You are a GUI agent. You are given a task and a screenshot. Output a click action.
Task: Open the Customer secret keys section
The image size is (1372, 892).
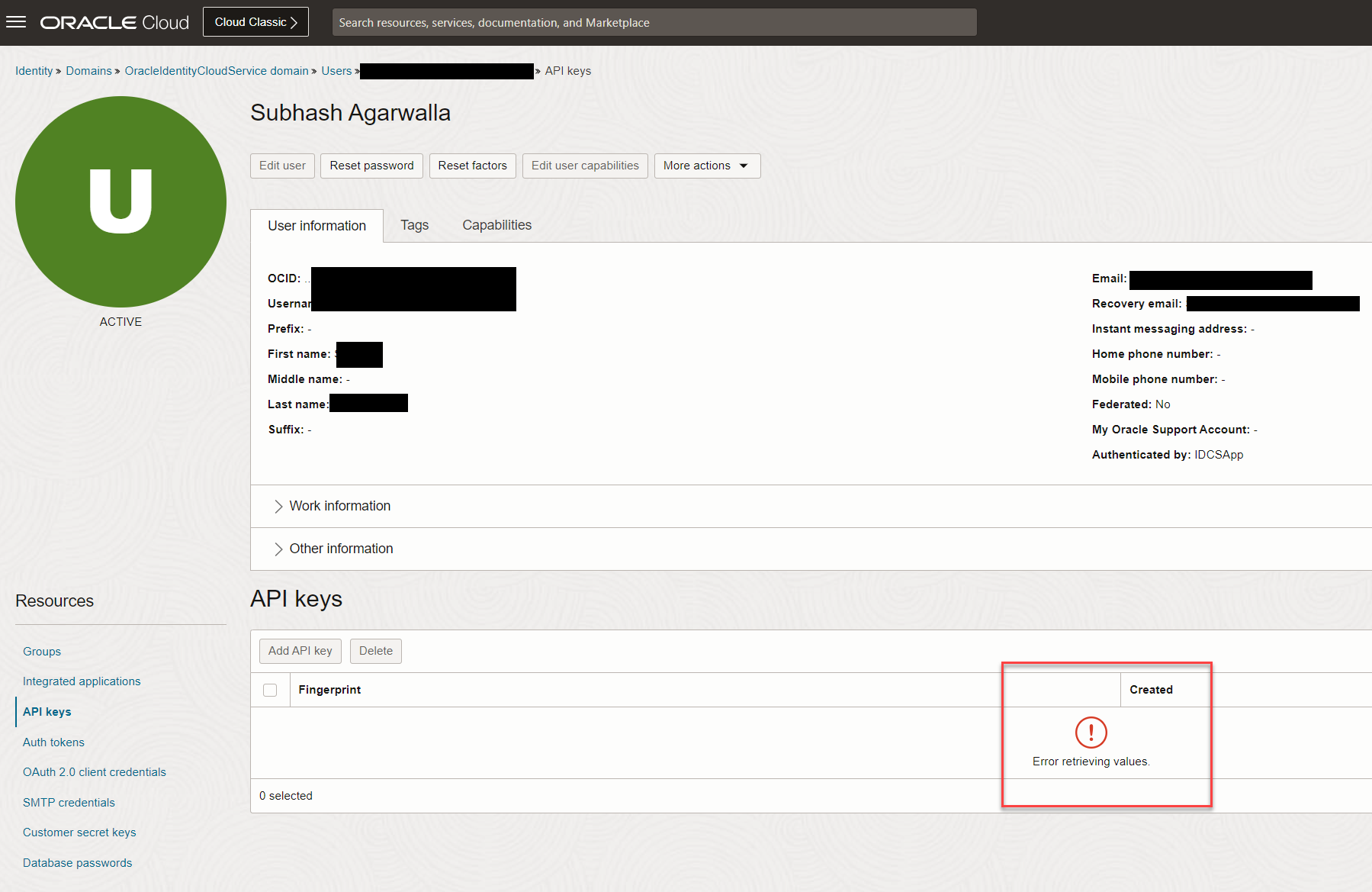(79, 832)
